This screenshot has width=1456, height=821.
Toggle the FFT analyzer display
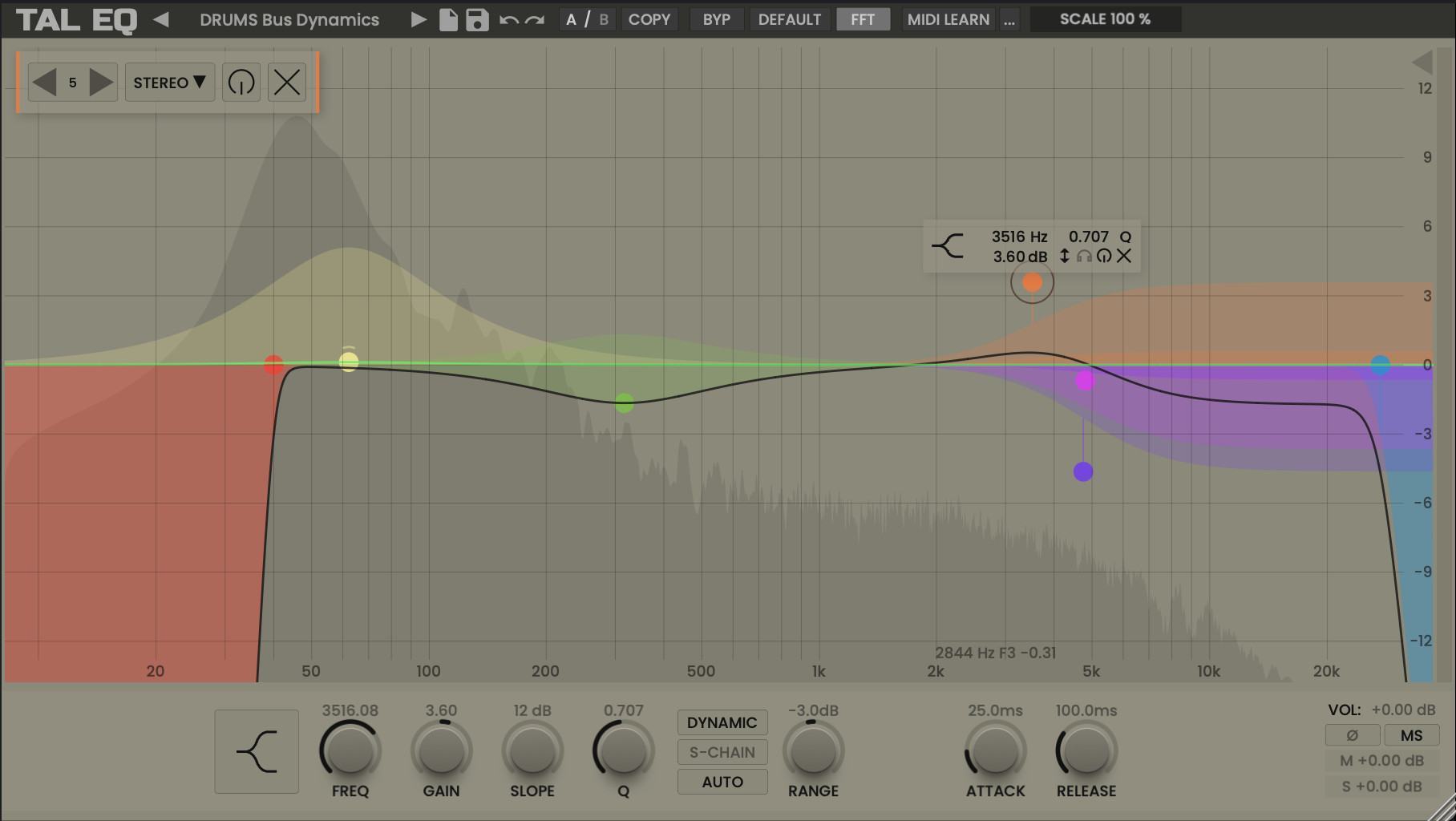point(863,19)
